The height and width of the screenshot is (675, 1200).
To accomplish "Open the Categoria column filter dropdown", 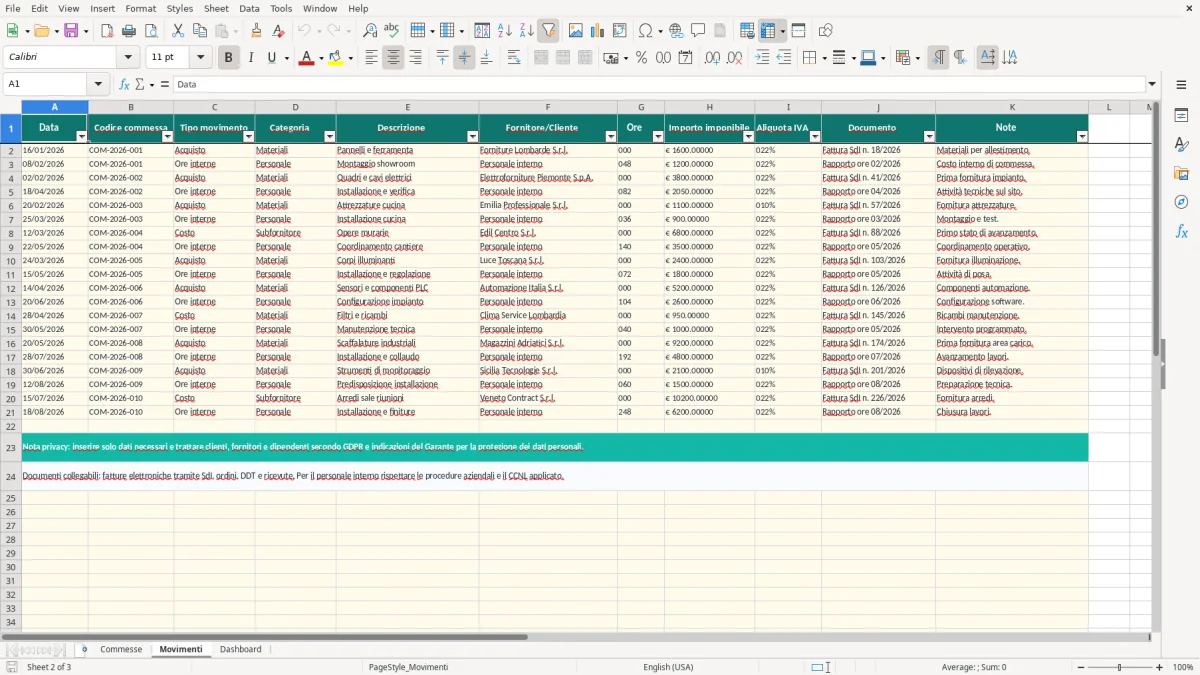I will 330,136.
